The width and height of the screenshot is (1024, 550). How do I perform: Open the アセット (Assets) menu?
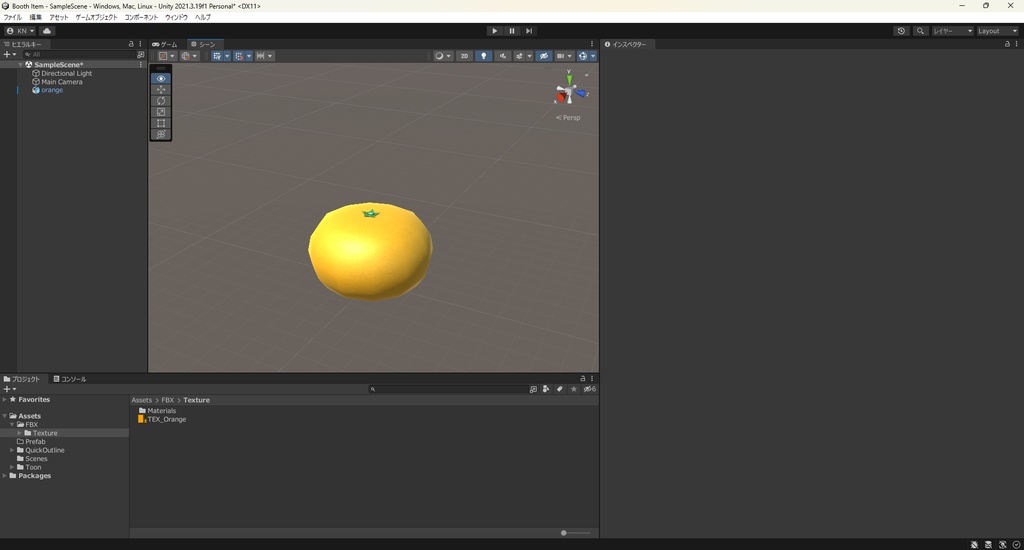coord(59,18)
